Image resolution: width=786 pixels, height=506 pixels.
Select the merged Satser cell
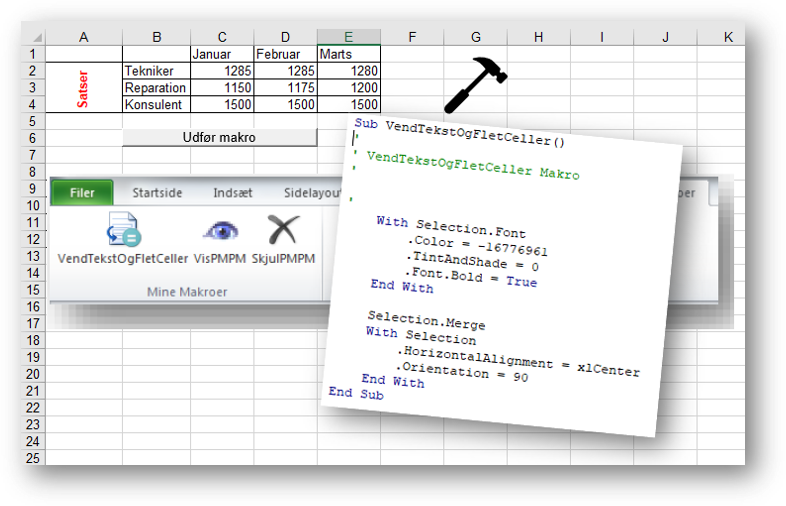(x=83, y=88)
